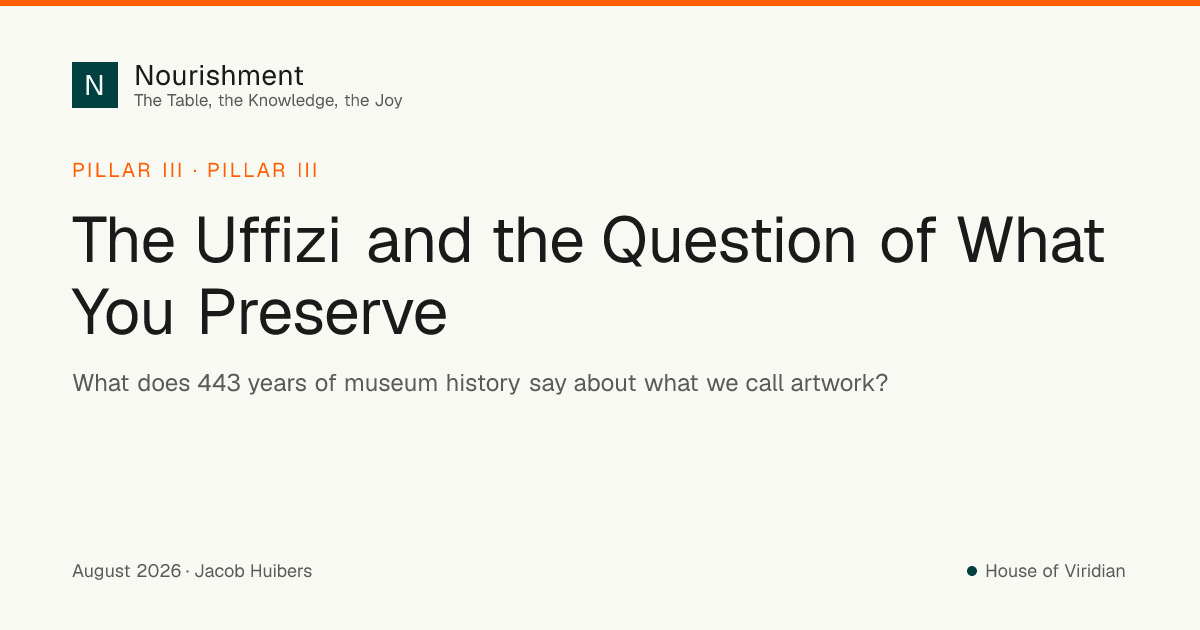
Task: Select the tagline 'The Table, the Knowledge, the Joy'
Action: 268,100
